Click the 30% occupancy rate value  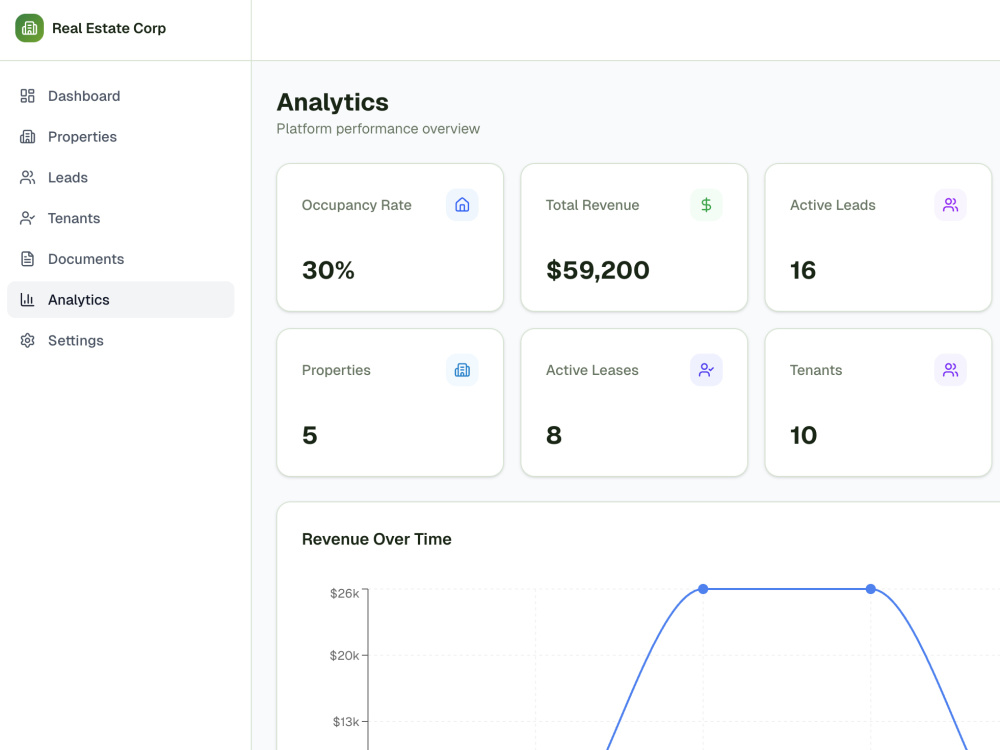pyautogui.click(x=328, y=270)
